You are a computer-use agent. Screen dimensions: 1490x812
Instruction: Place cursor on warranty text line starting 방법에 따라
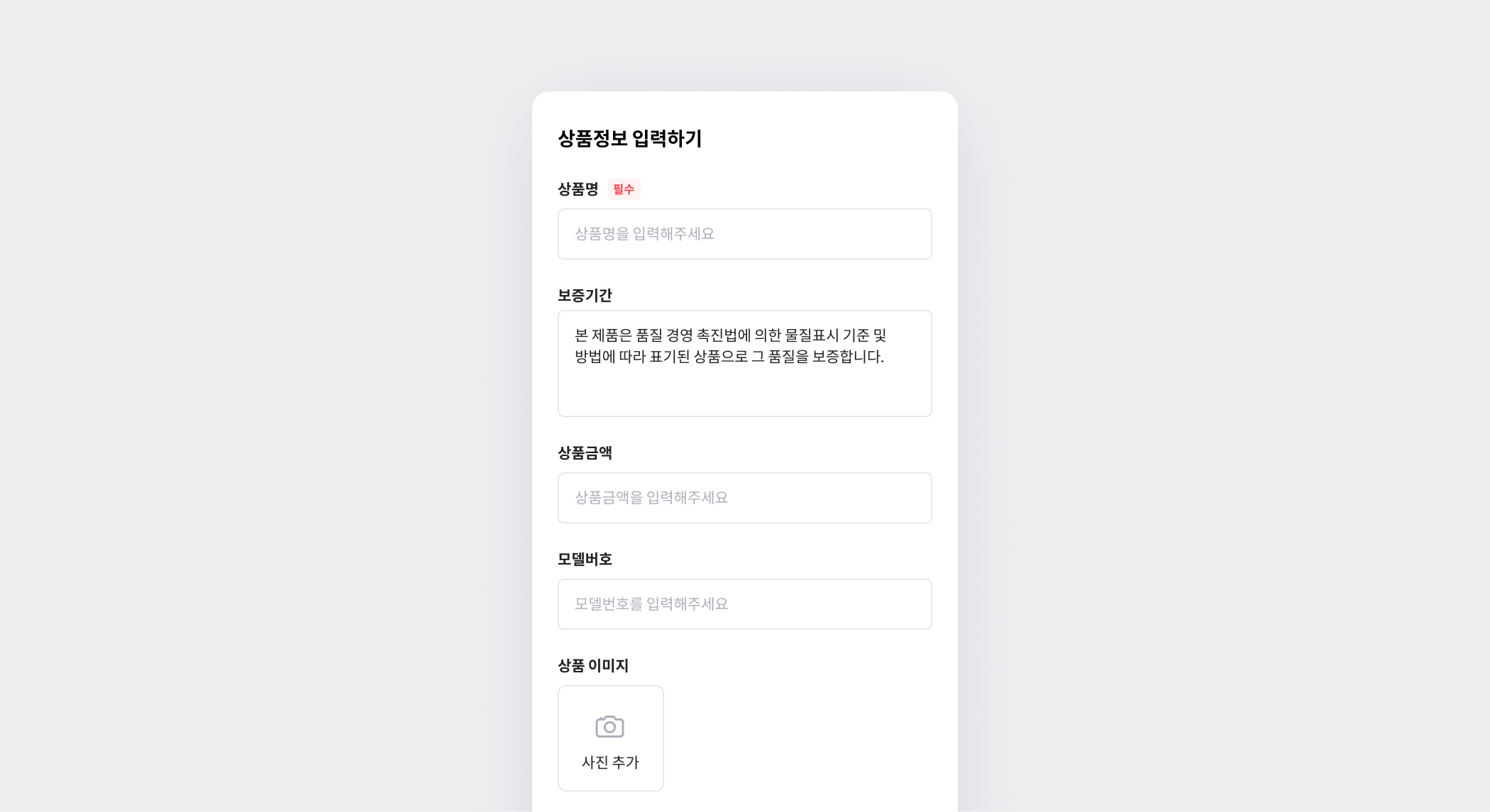tap(729, 357)
